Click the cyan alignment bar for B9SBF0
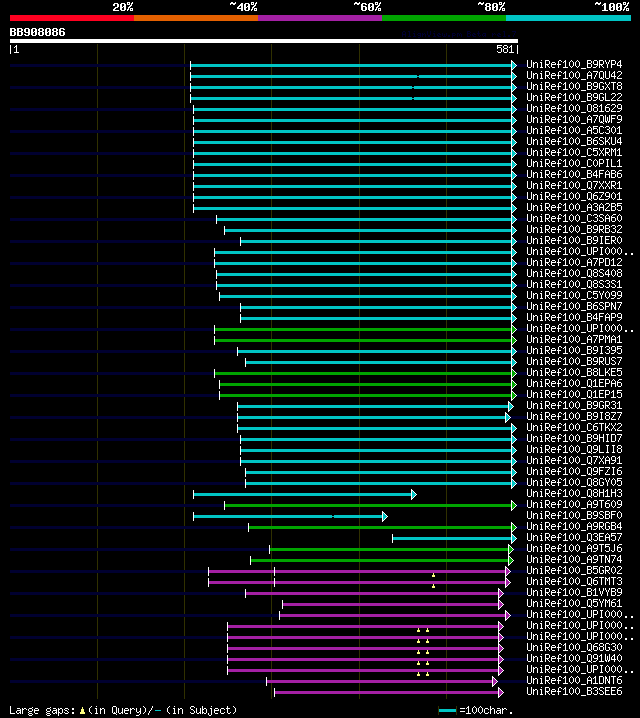 click(x=290, y=517)
